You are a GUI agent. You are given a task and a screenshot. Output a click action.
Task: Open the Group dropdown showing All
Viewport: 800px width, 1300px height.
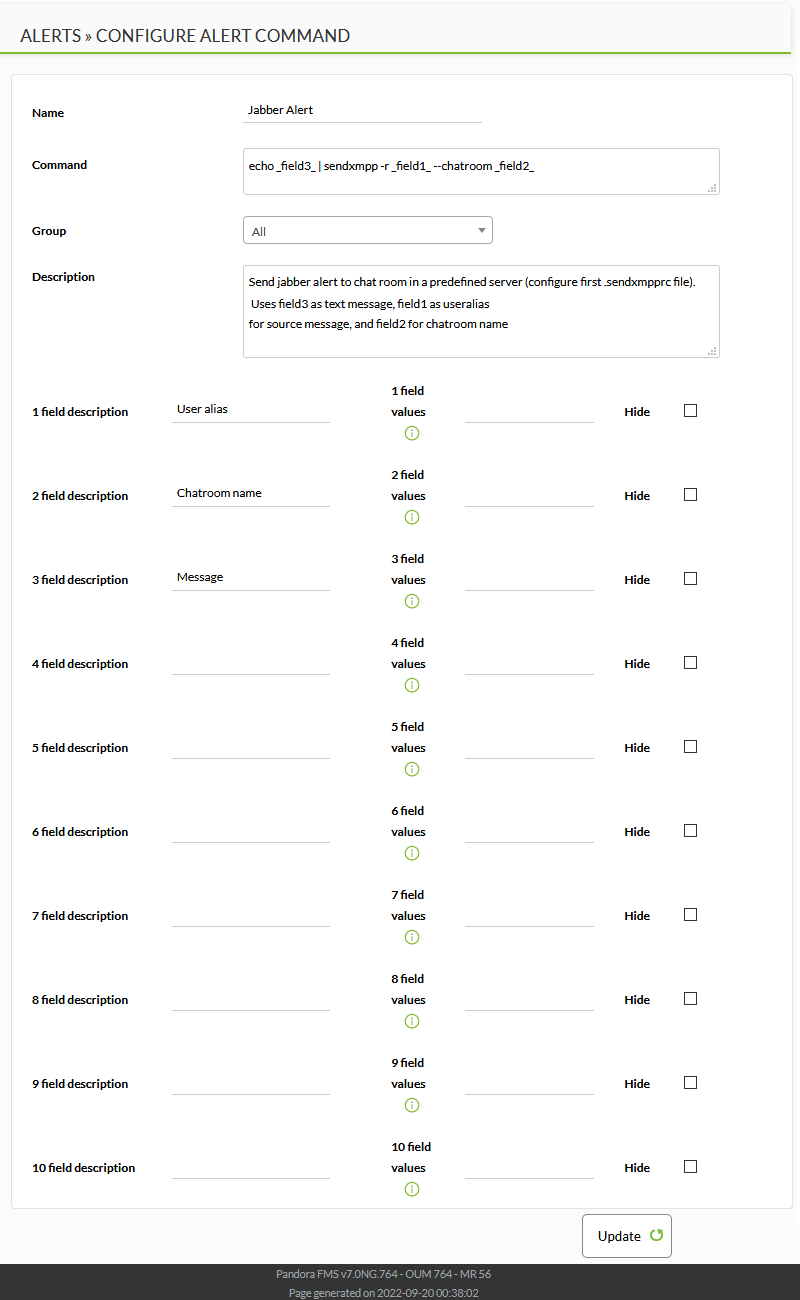[368, 230]
